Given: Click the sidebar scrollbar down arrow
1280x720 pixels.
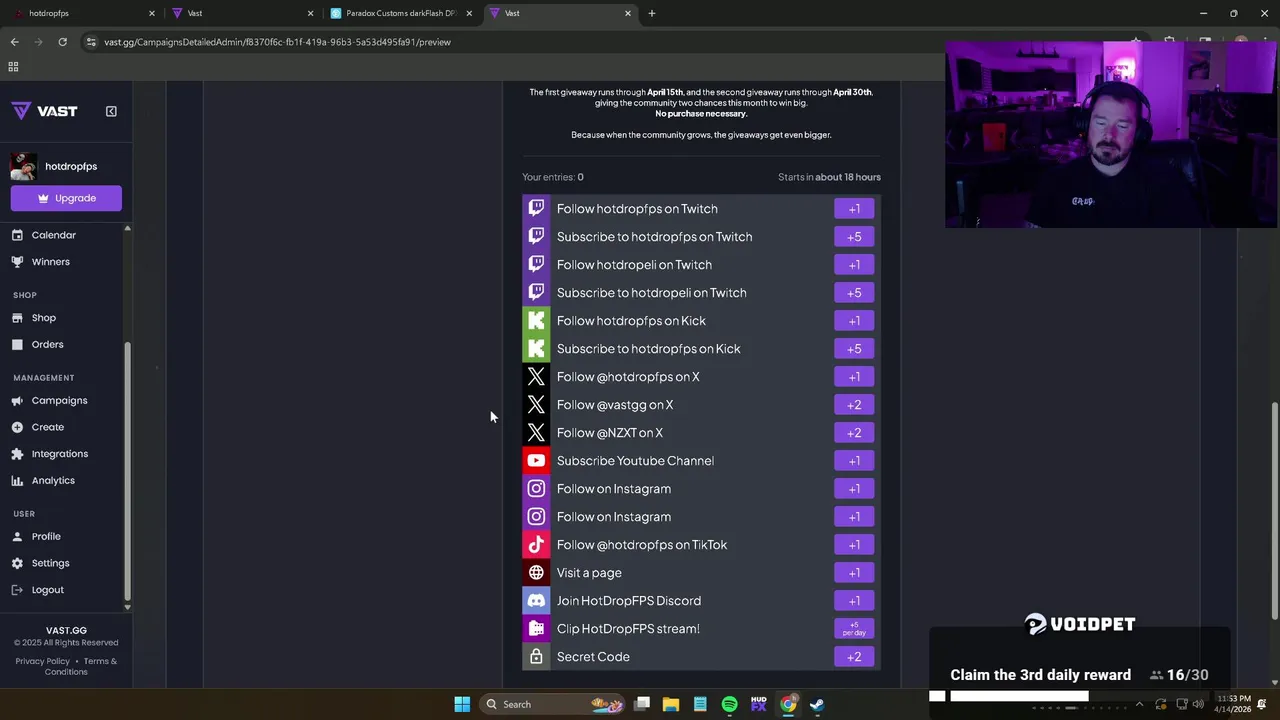Looking at the screenshot, I should coord(127,607).
